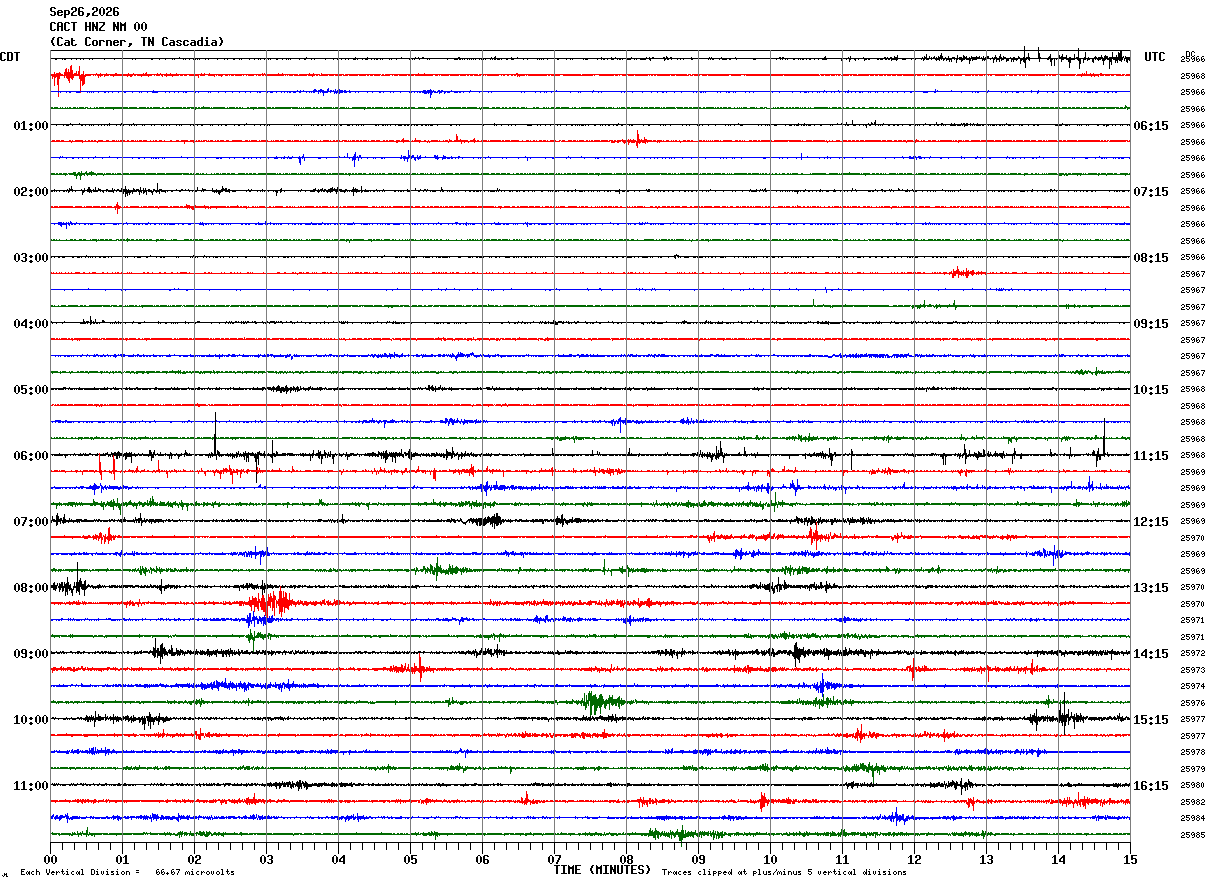The height and width of the screenshot is (886, 1210).
Task: Click the 15 minute tick on the time axis
Action: click(x=1129, y=859)
